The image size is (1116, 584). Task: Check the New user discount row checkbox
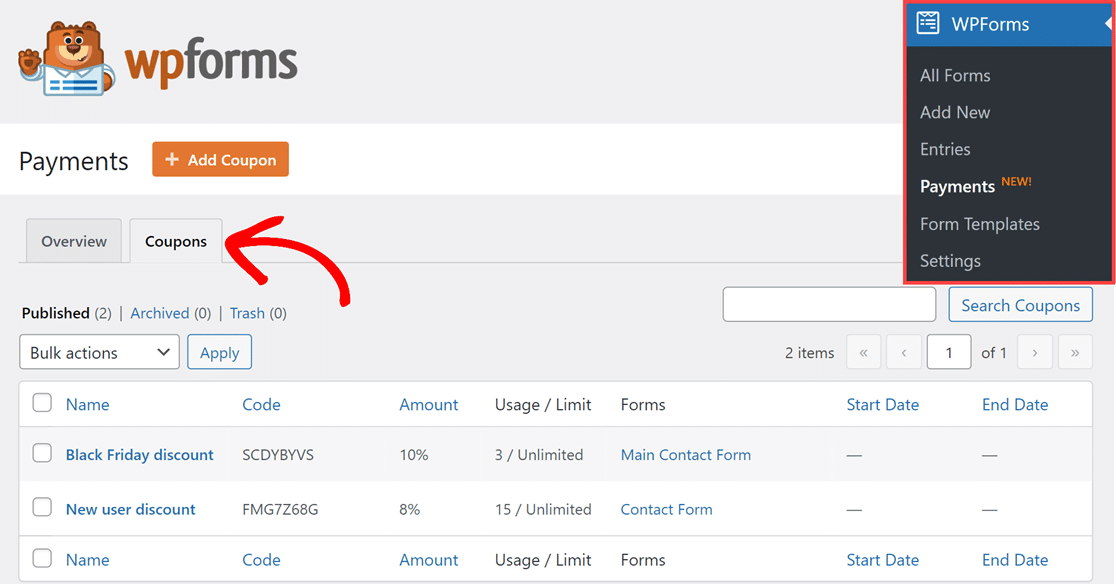point(42,508)
